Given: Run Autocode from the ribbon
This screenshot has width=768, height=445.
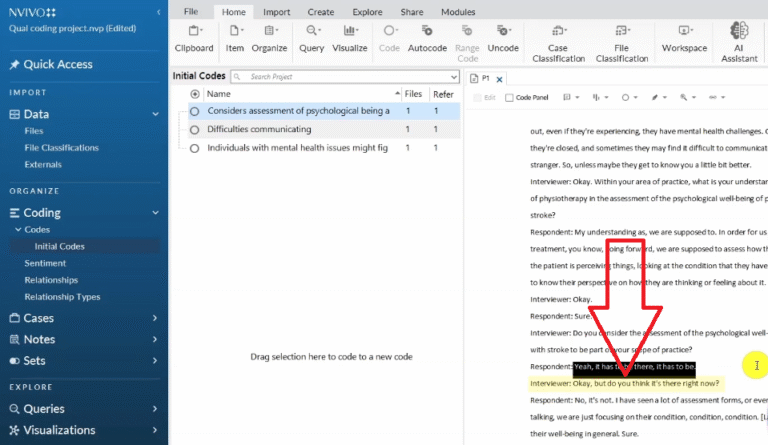Looking at the screenshot, I should (x=427, y=39).
